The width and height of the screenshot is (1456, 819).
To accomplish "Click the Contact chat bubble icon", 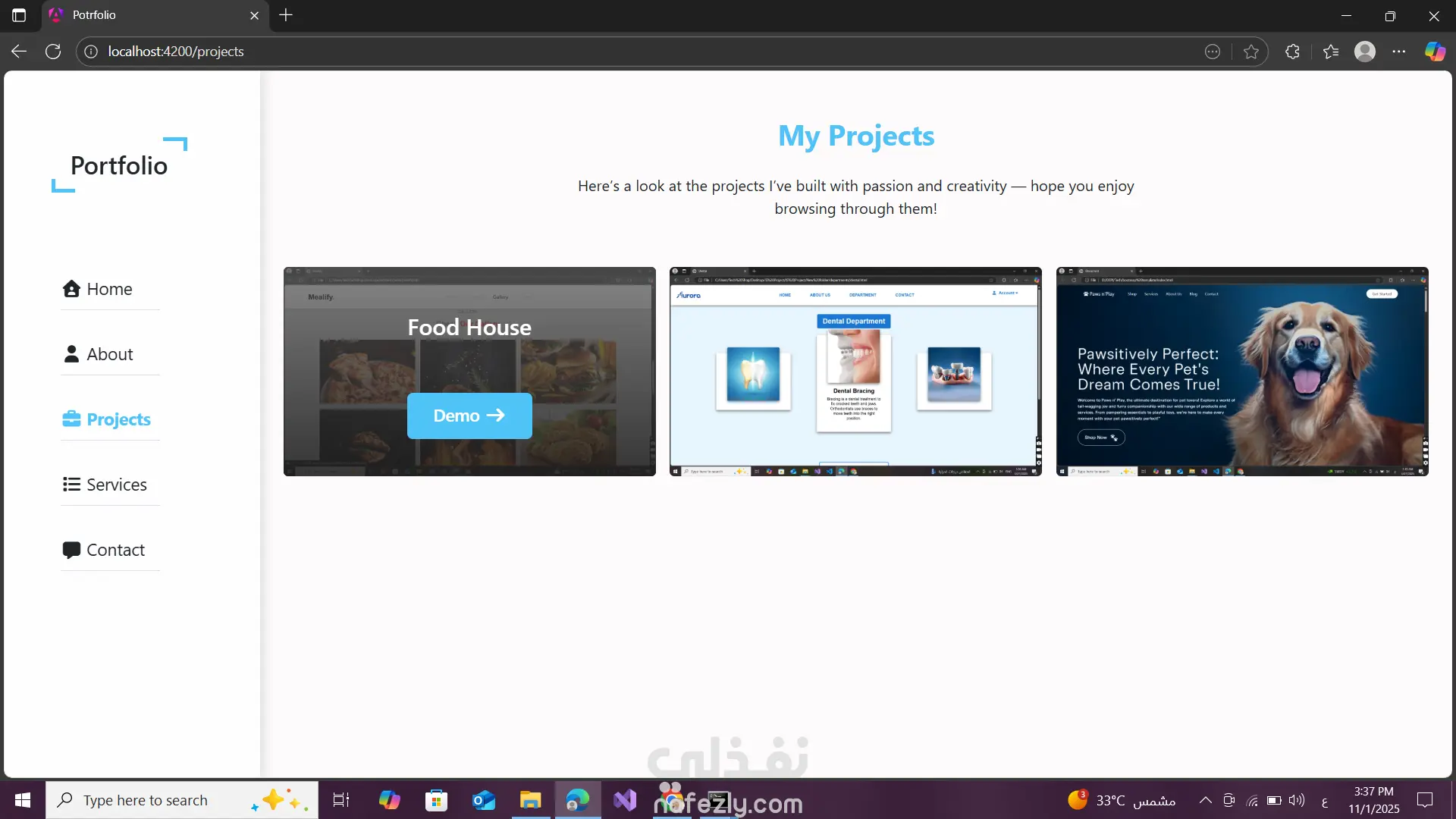I will click(x=71, y=550).
